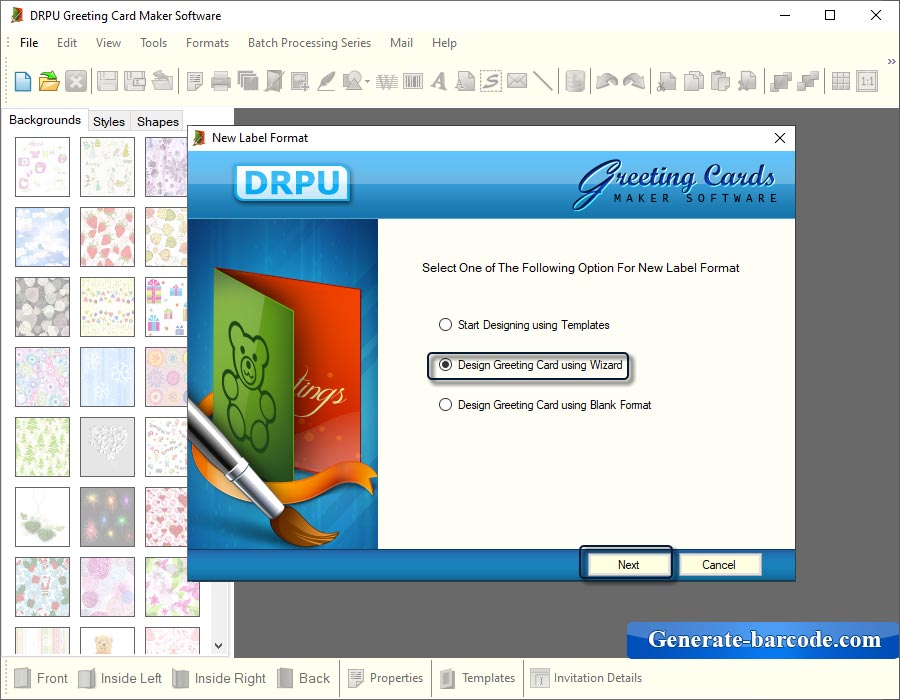Viewport: 900px width, 700px height.
Task: Click the bring-to-front layers icon
Action: [781, 81]
